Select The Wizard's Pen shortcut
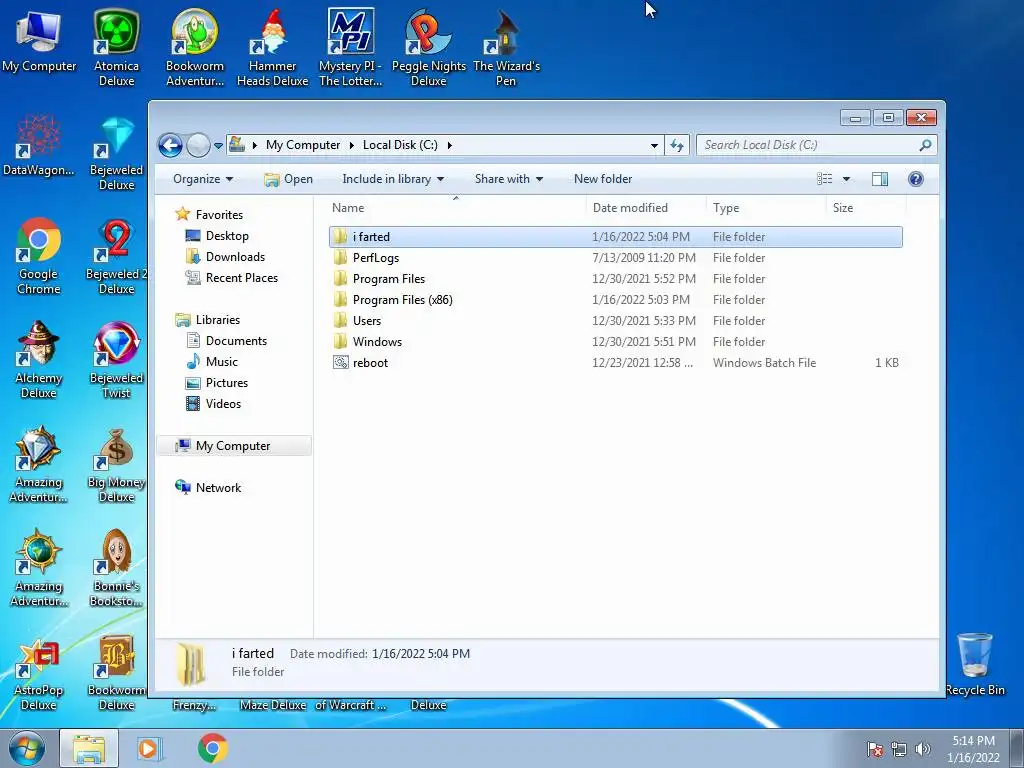The width and height of the screenshot is (1024, 768). coord(506,48)
